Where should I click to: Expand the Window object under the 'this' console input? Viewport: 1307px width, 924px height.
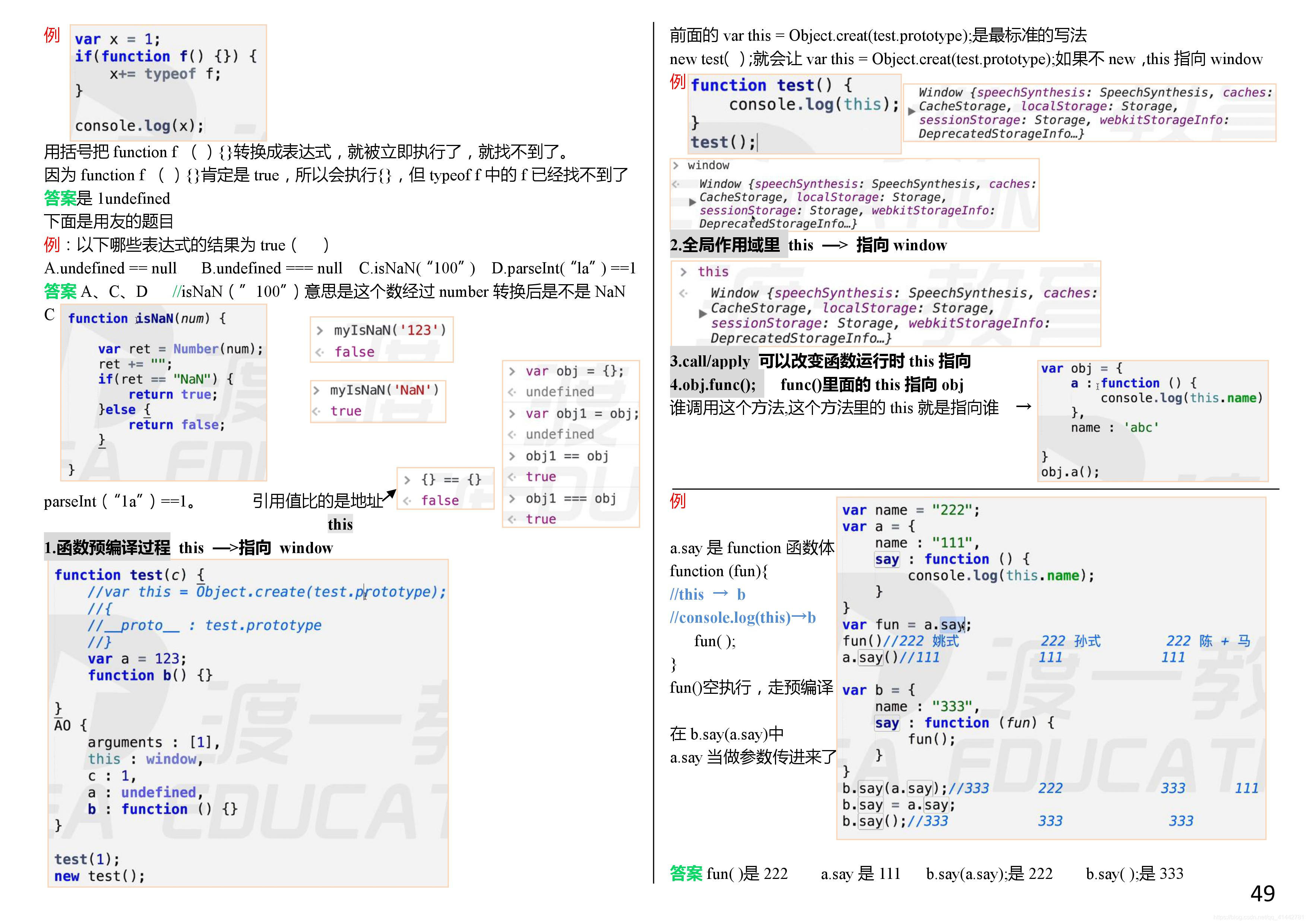point(703,314)
